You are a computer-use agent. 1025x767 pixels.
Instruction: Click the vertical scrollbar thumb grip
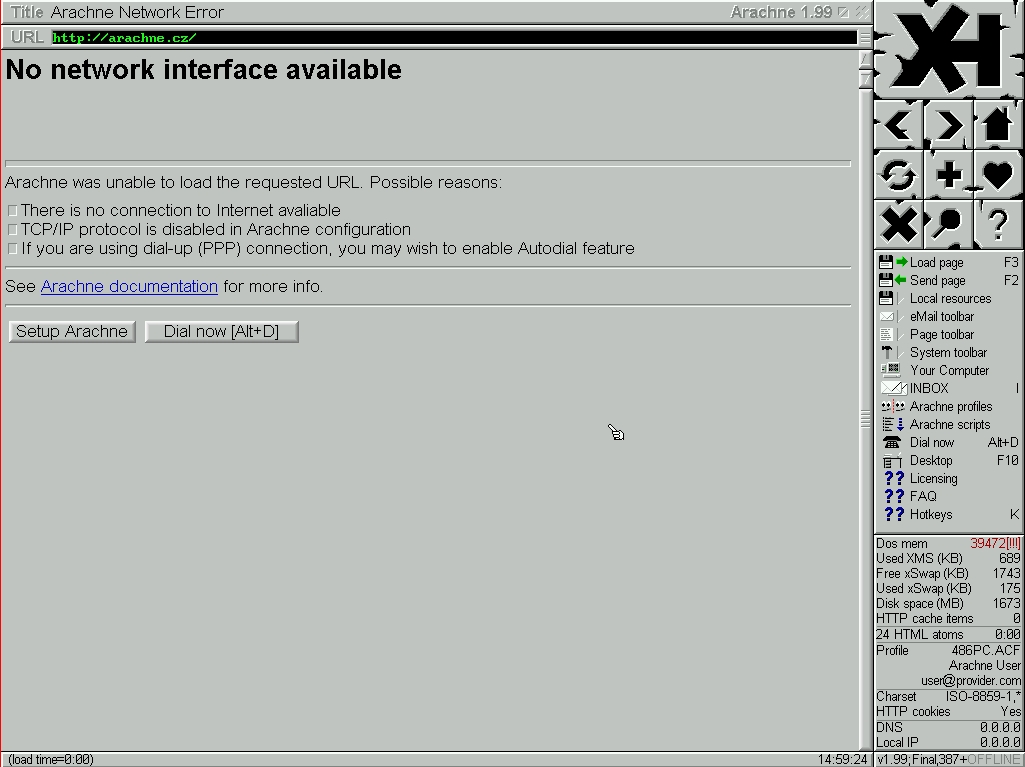tap(865, 419)
